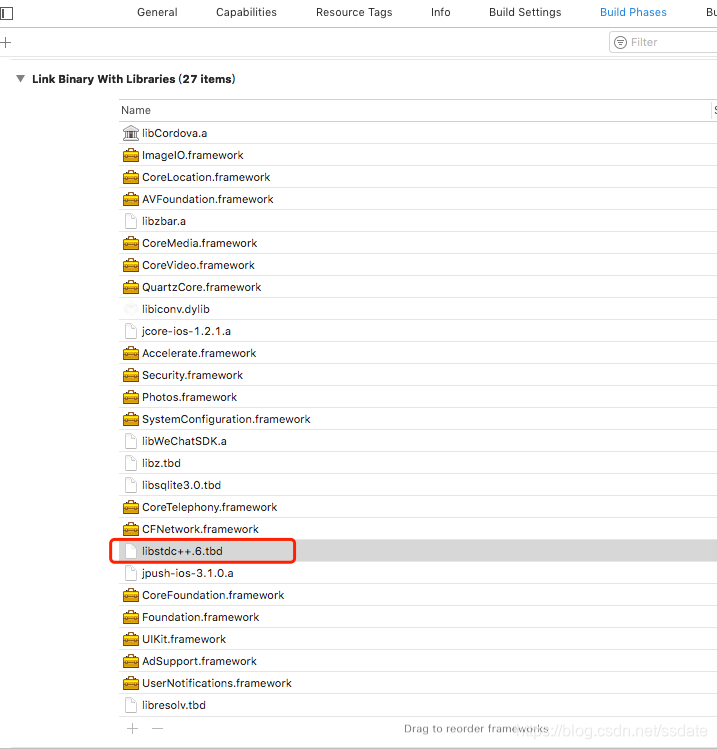Viewport: 717px width, 749px height.
Task: Select the Build Phases tab
Action: (633, 12)
